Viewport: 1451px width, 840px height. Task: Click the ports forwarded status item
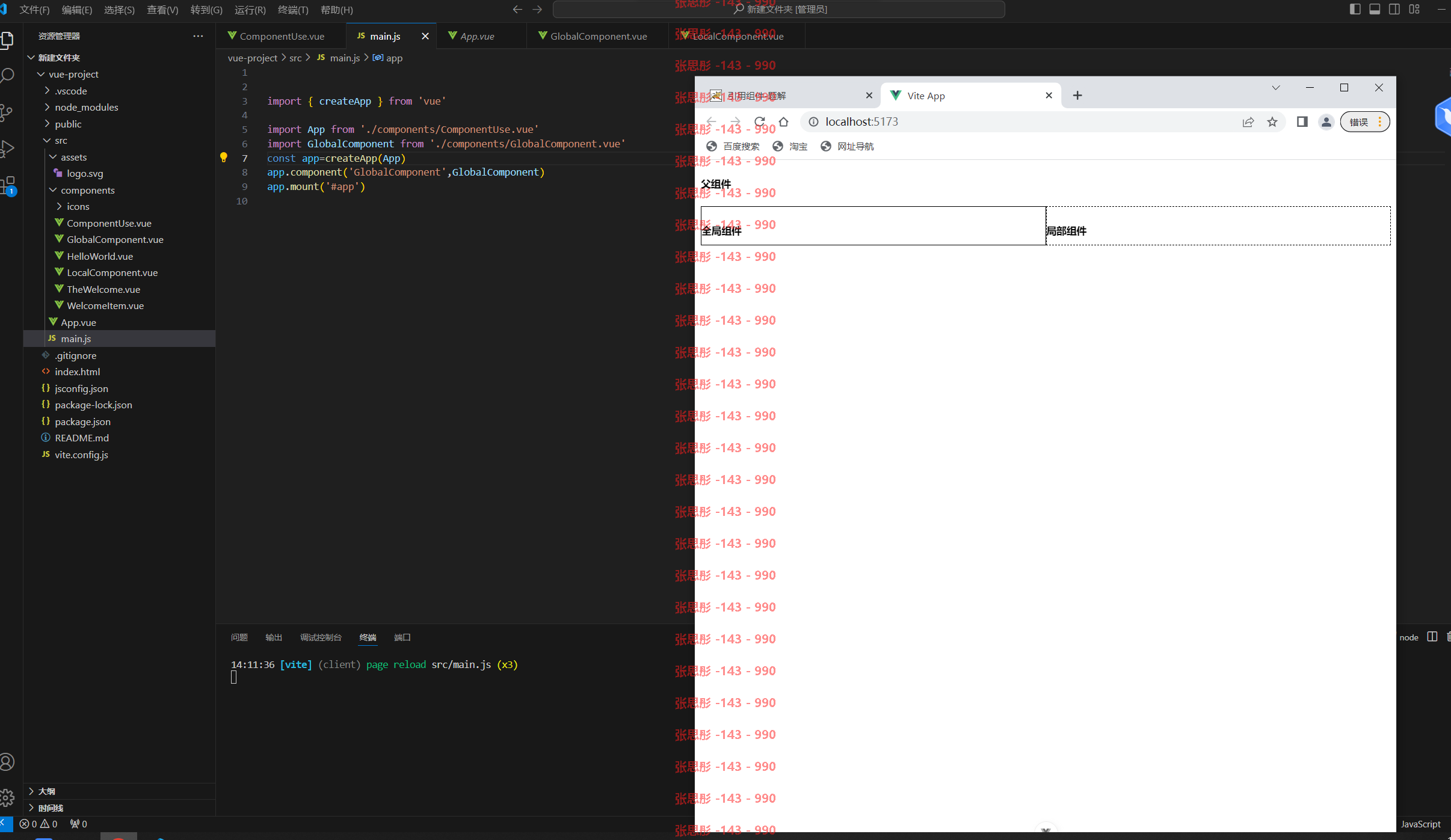(x=78, y=824)
